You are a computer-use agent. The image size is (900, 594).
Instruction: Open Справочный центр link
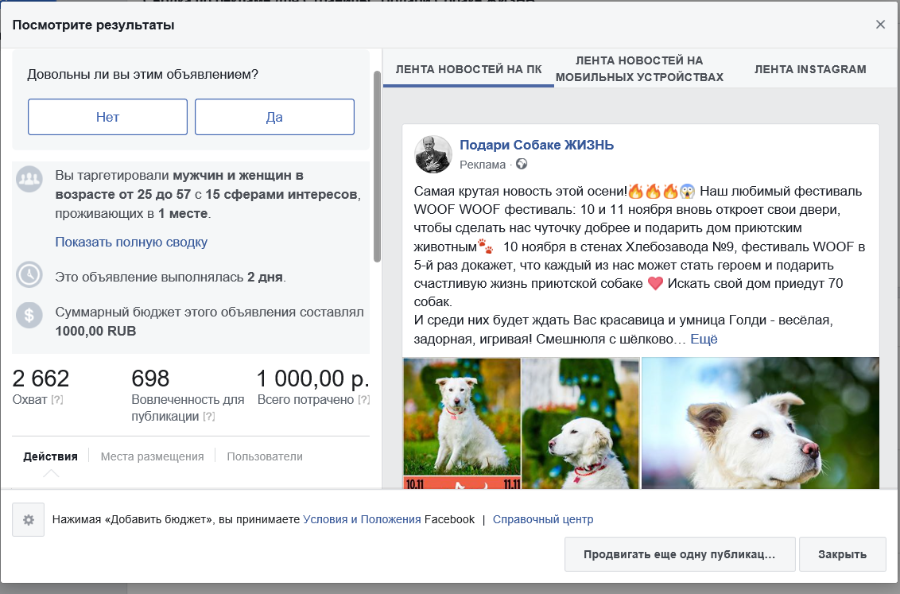[543, 519]
